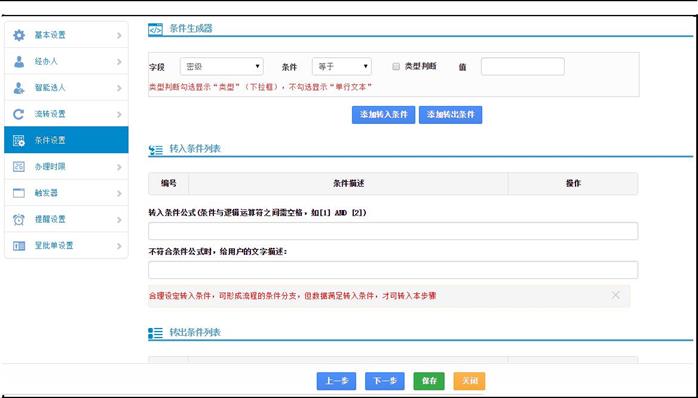Click the smart-select person icon beside 智能选人
This screenshot has height=398, width=698.
pos(19,88)
